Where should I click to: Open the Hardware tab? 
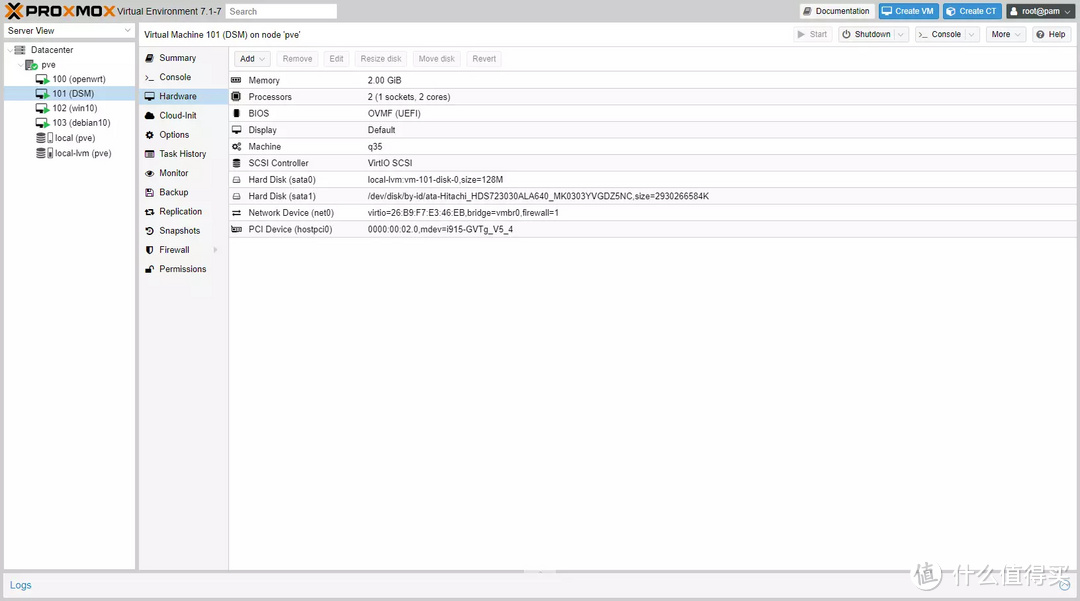(x=183, y=96)
